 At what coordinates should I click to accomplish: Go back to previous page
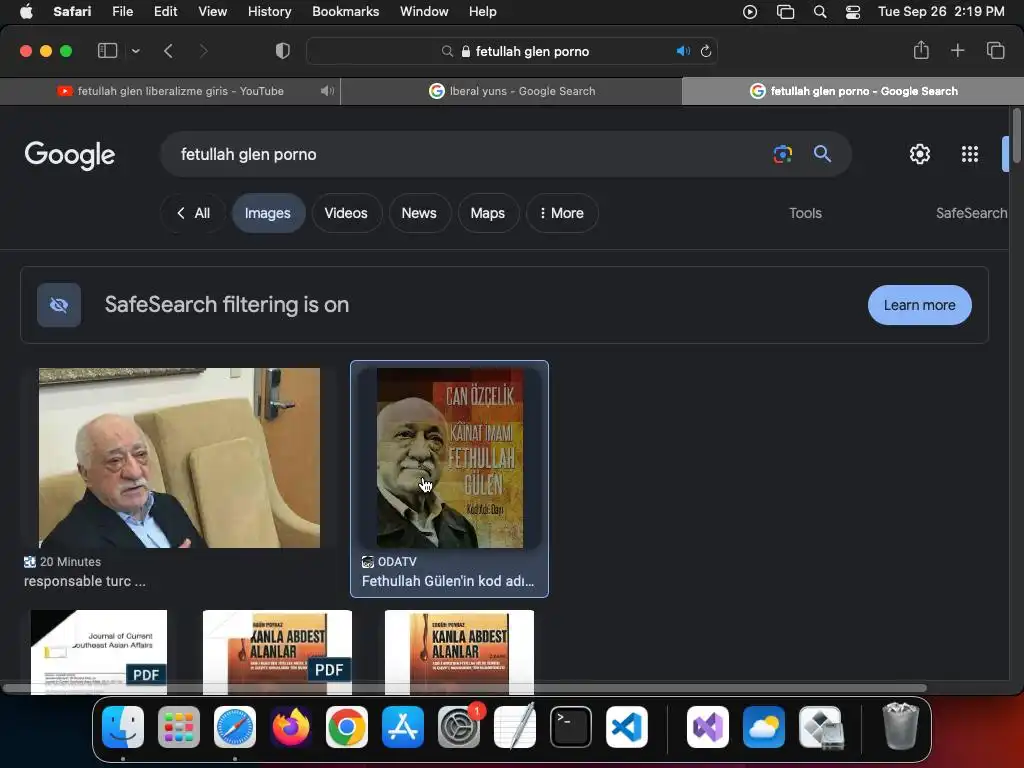168,51
